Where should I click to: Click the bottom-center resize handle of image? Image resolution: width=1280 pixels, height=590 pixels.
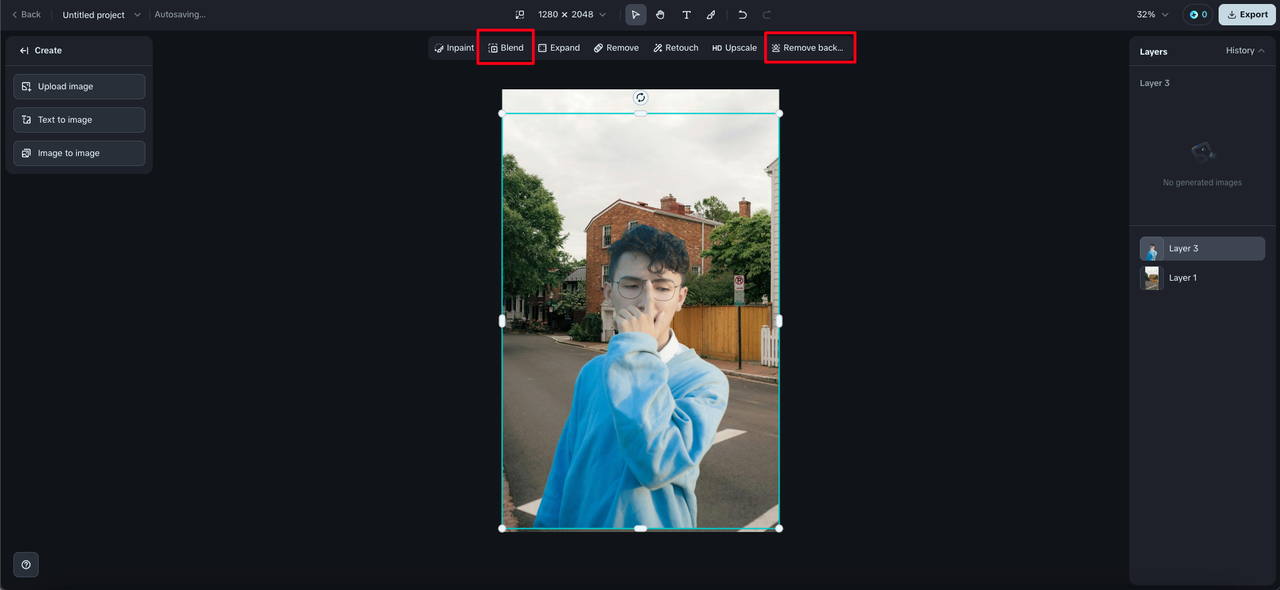click(640, 528)
